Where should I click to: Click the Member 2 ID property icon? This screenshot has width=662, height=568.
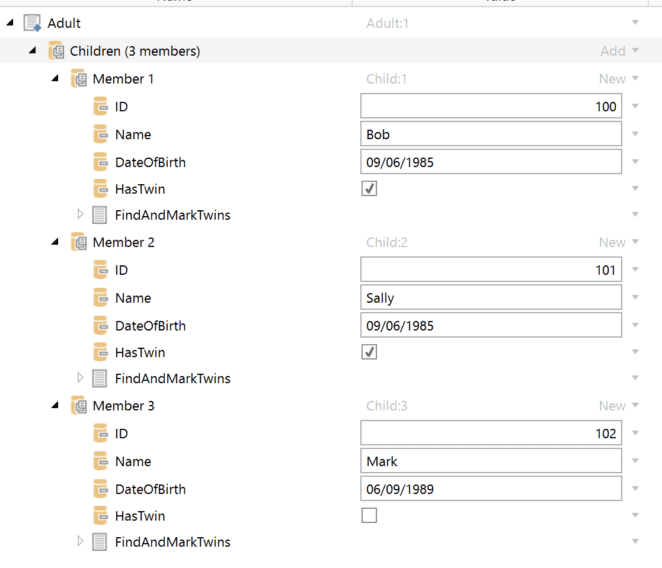(x=101, y=270)
